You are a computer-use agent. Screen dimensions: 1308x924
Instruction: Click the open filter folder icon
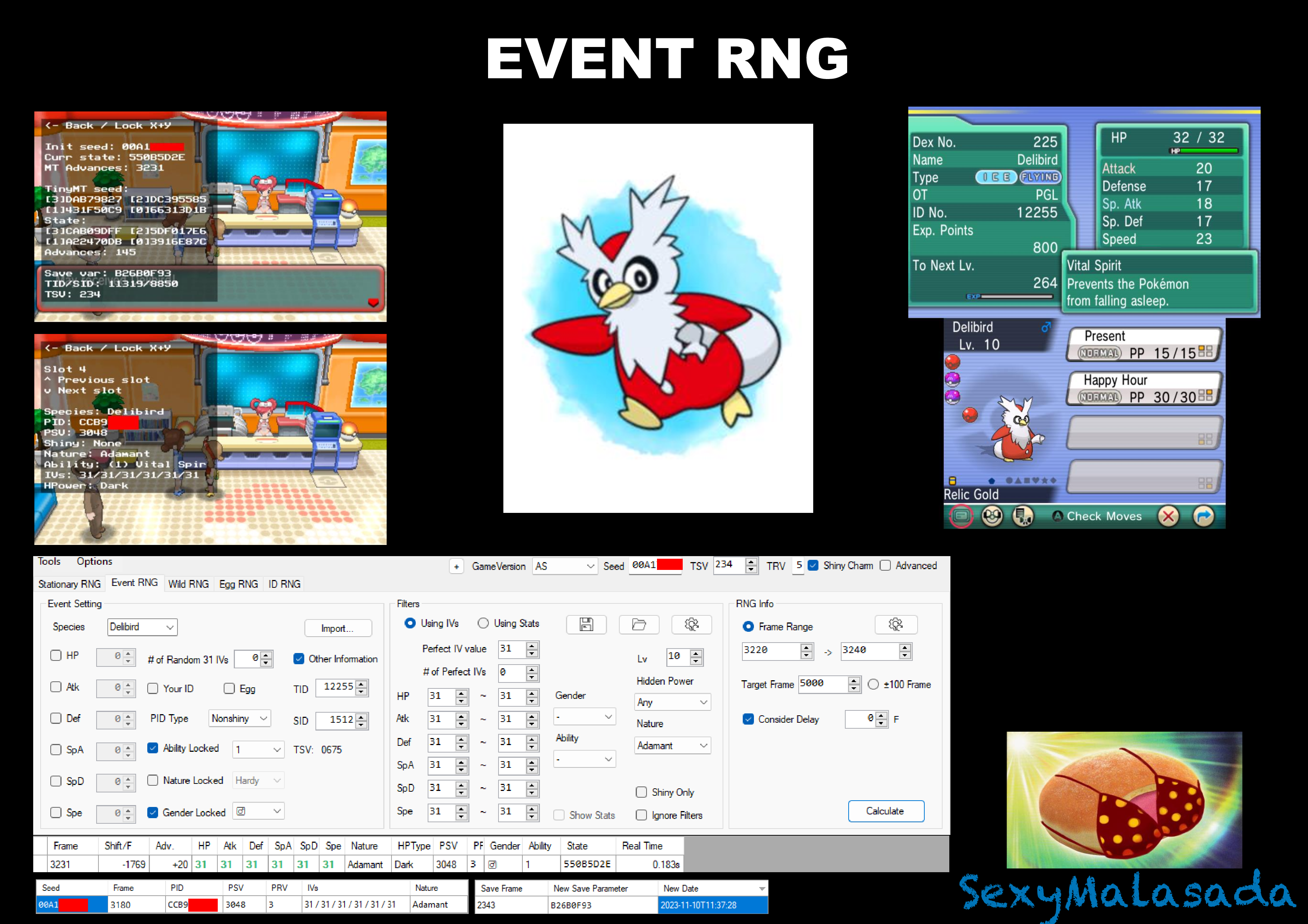click(639, 625)
